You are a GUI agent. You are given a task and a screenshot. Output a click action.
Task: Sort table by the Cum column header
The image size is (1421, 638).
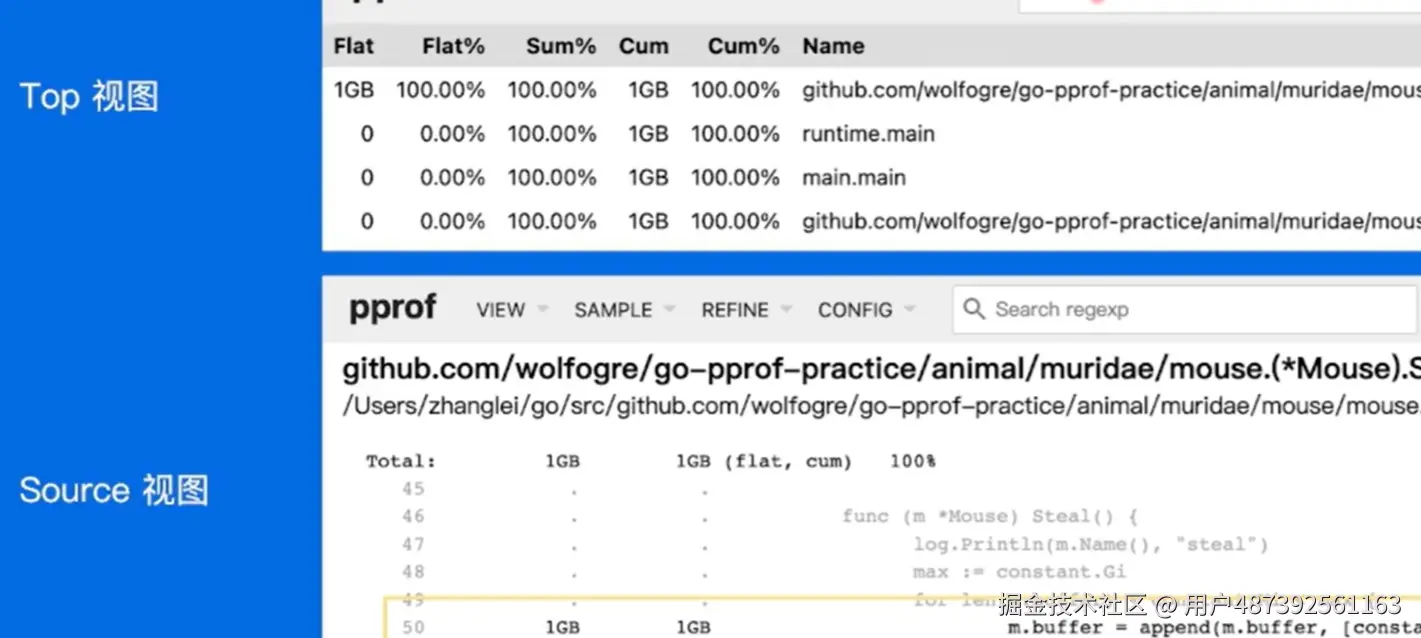643,46
